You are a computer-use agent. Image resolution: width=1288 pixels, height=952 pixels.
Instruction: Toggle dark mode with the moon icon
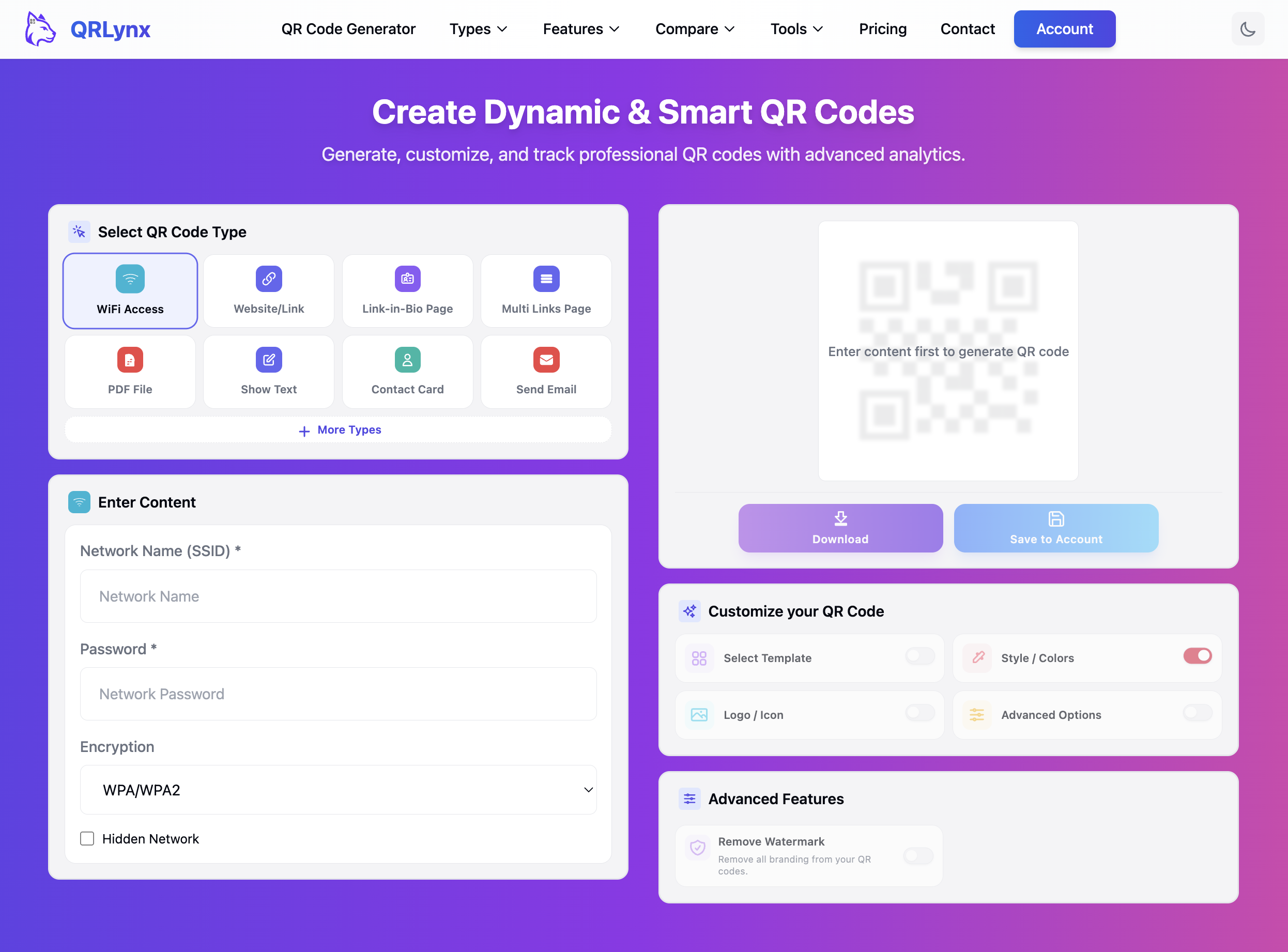(1248, 29)
